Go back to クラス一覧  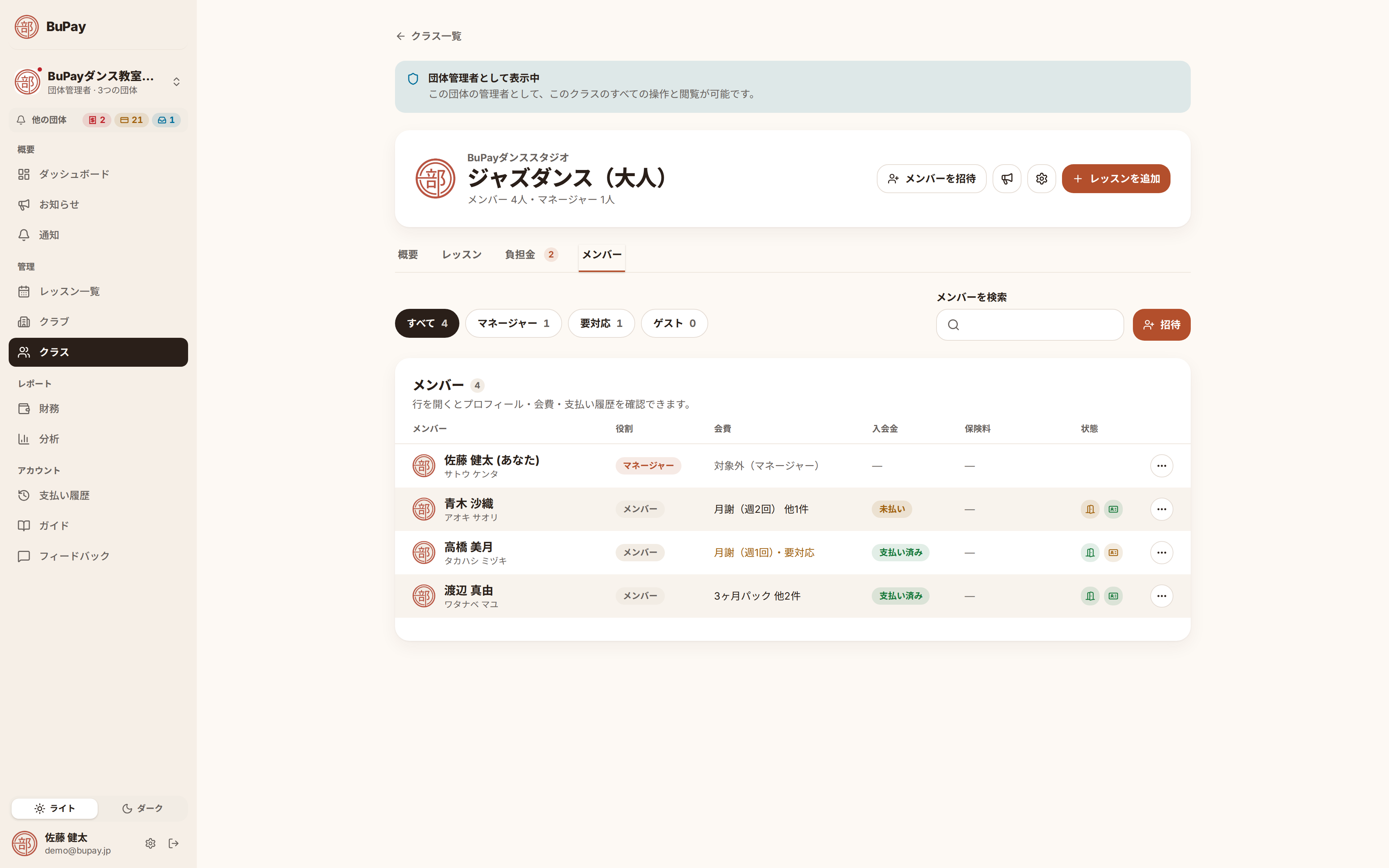point(428,36)
